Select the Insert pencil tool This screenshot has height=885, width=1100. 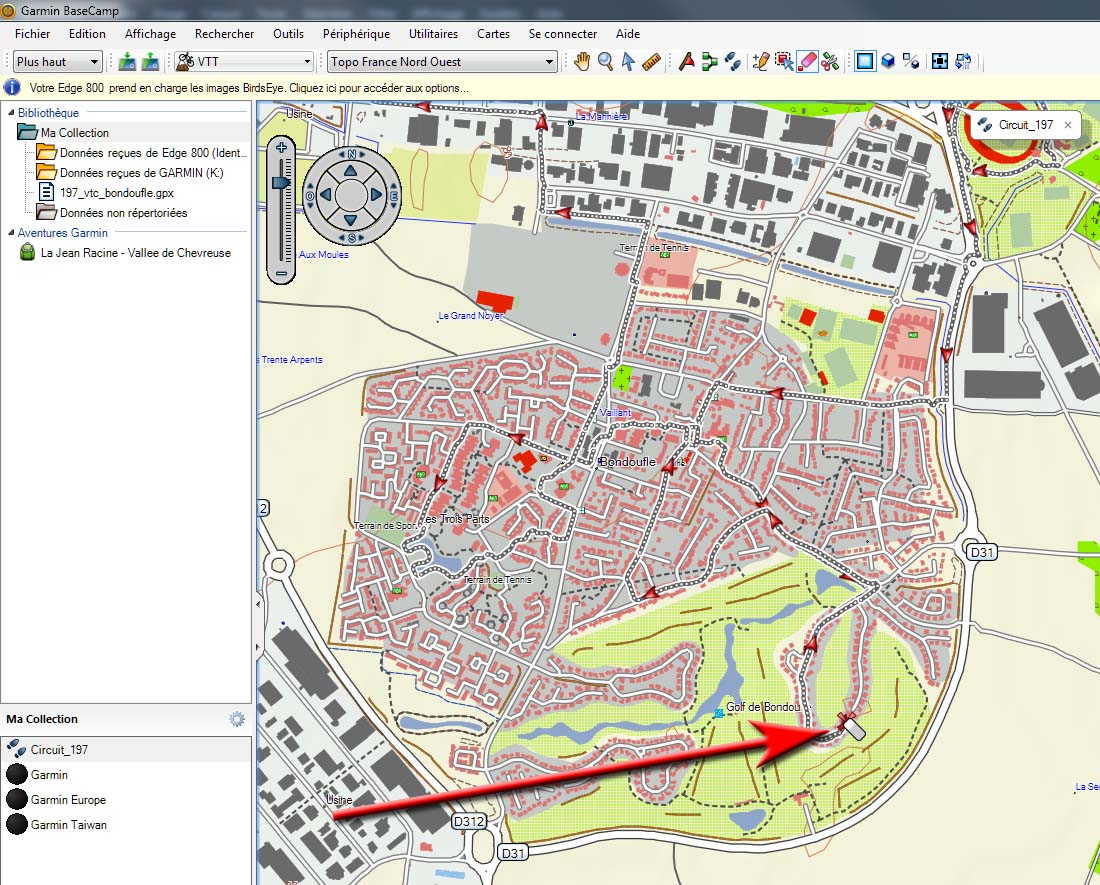(x=760, y=62)
